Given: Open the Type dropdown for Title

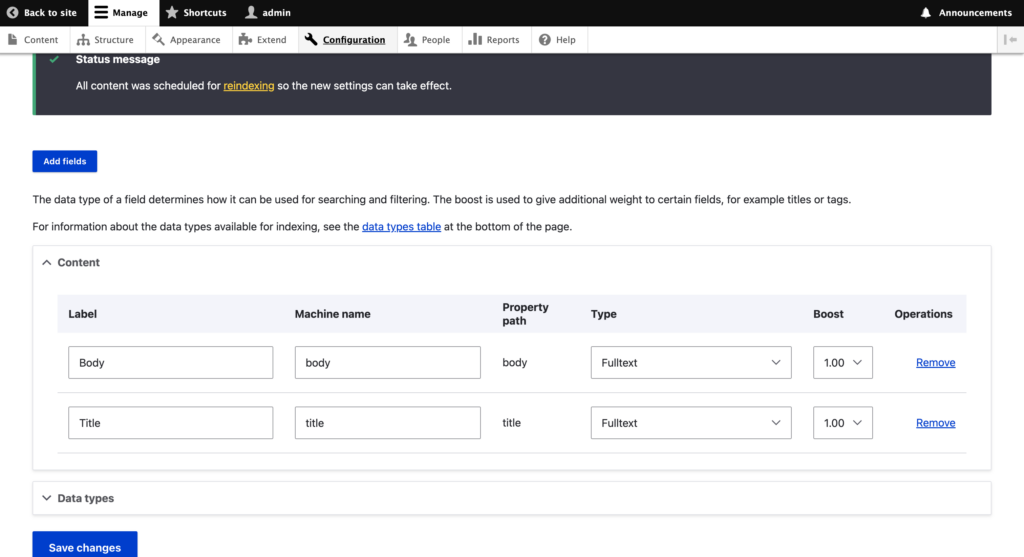Looking at the screenshot, I should [x=690, y=423].
